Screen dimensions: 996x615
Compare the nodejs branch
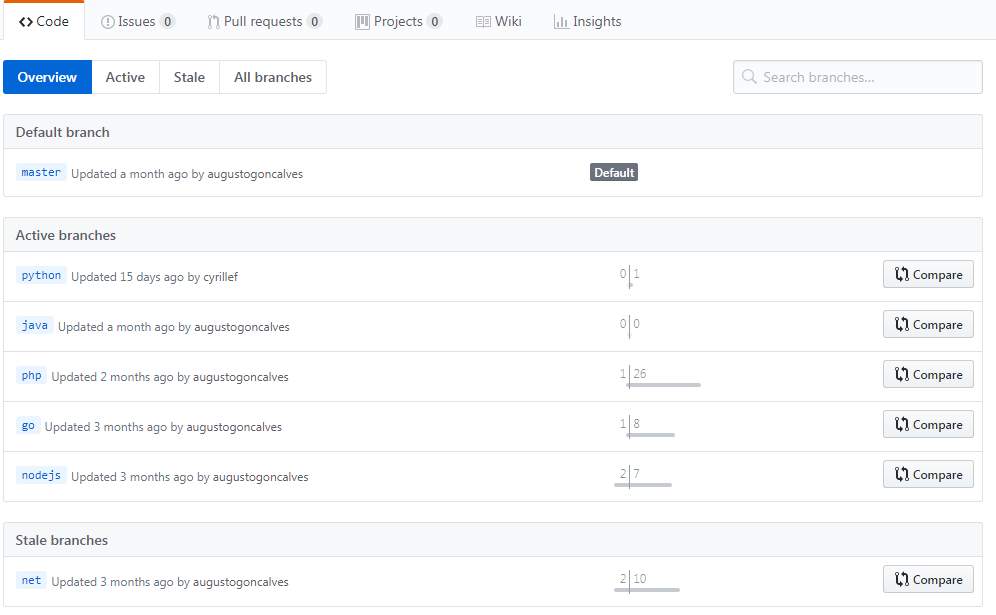click(x=928, y=475)
